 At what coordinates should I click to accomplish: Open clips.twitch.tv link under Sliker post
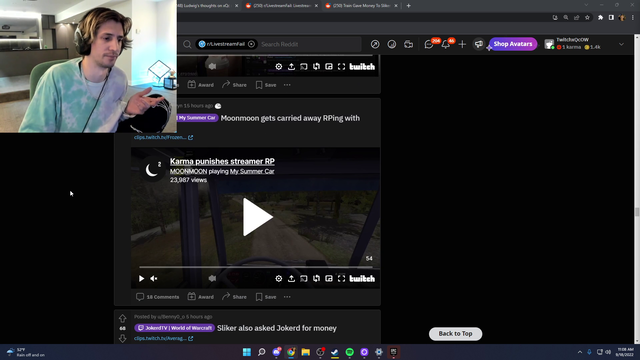(163, 338)
